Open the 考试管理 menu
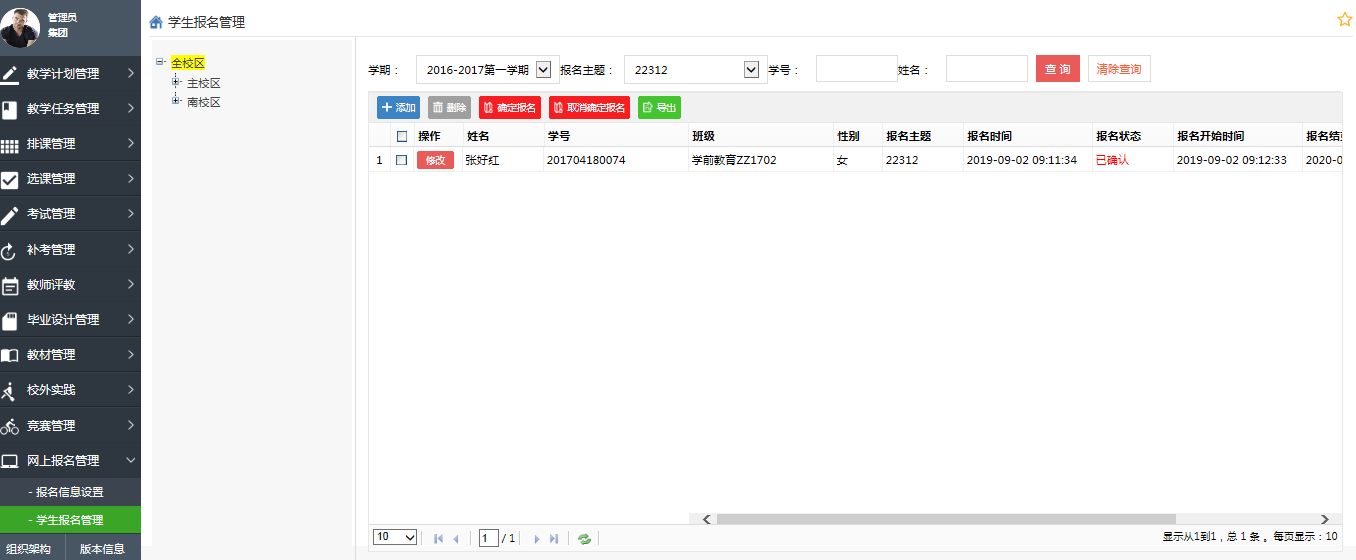 pos(70,214)
